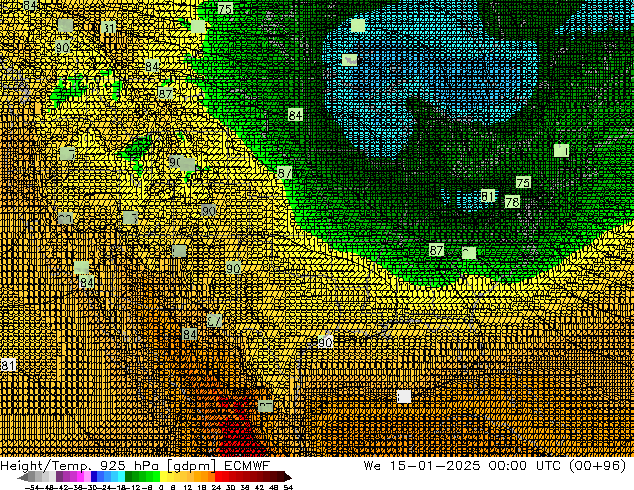
Task: Pick the dark blue swatch above -30
Action: (x=94, y=477)
